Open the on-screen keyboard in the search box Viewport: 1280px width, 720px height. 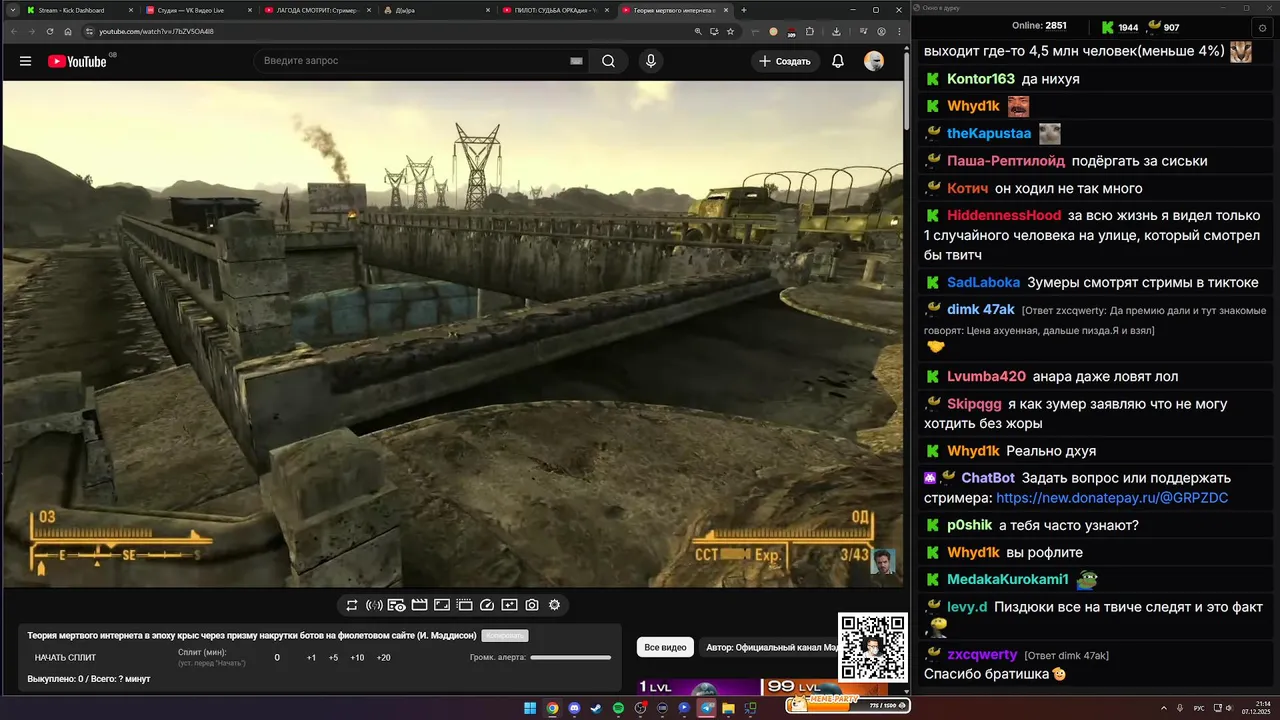[x=576, y=61]
